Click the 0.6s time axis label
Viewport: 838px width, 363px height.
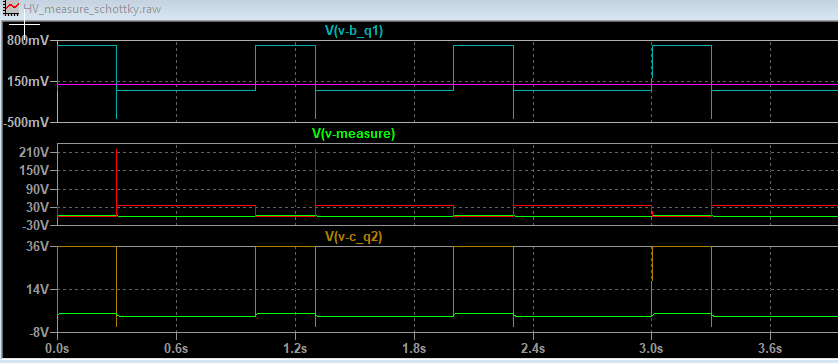click(x=176, y=349)
